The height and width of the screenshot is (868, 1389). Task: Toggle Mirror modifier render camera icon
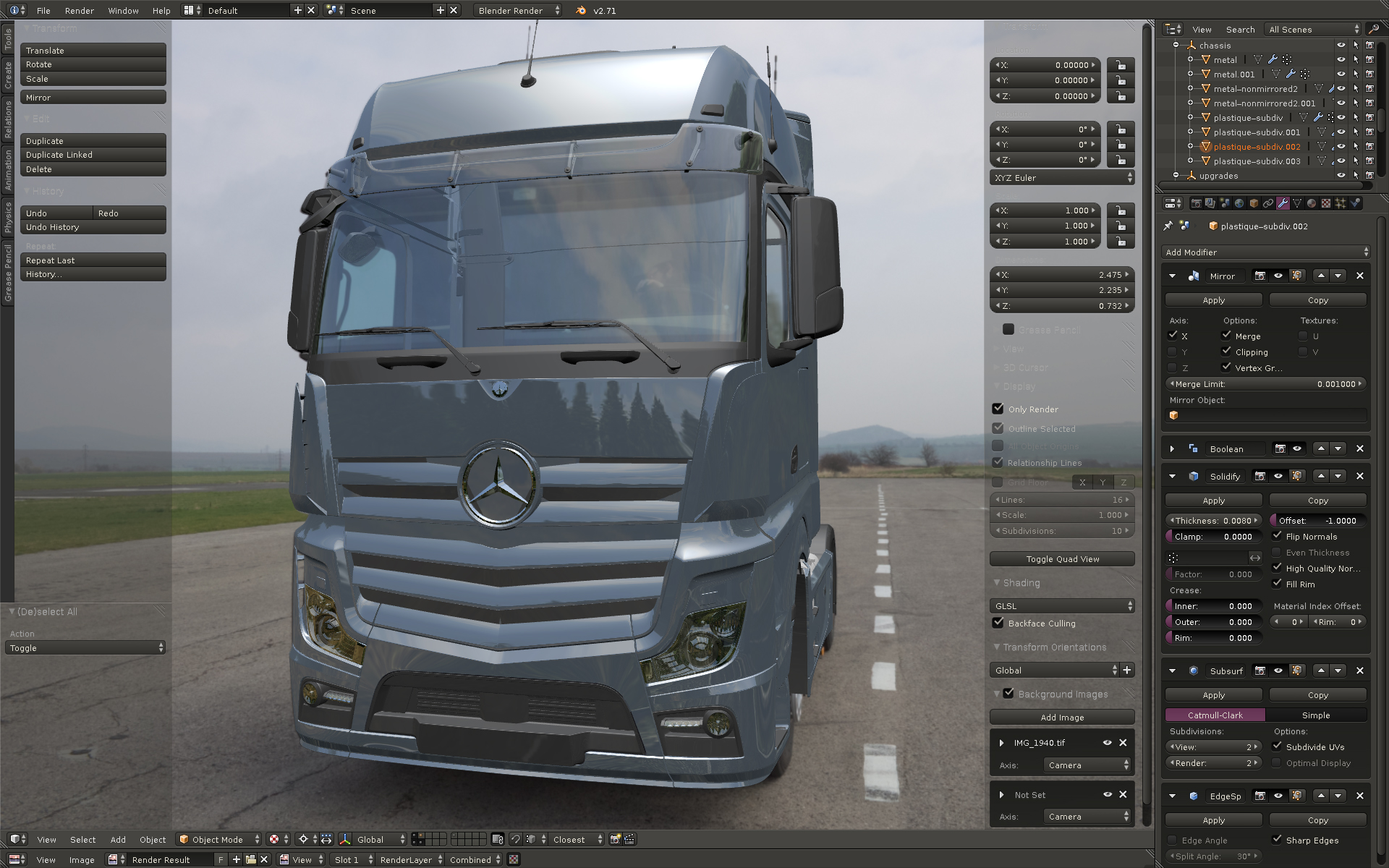1260,276
